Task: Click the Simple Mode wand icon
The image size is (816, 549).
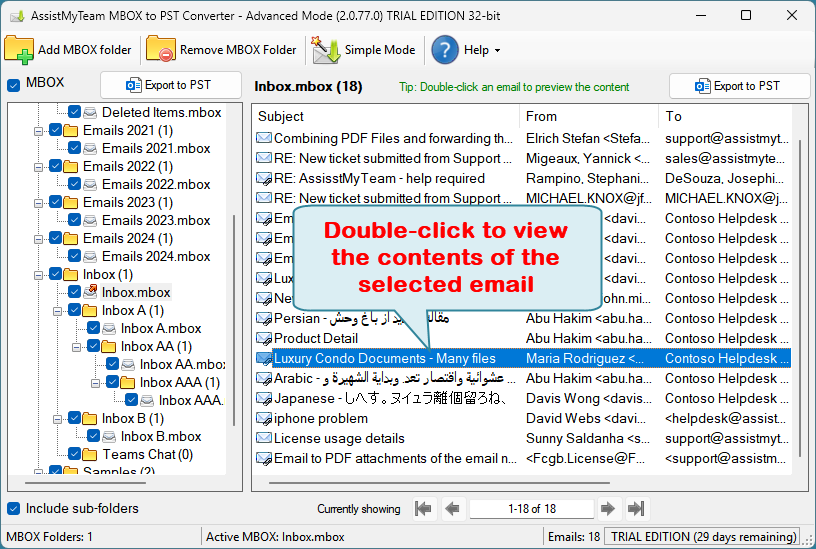Action: 325,50
